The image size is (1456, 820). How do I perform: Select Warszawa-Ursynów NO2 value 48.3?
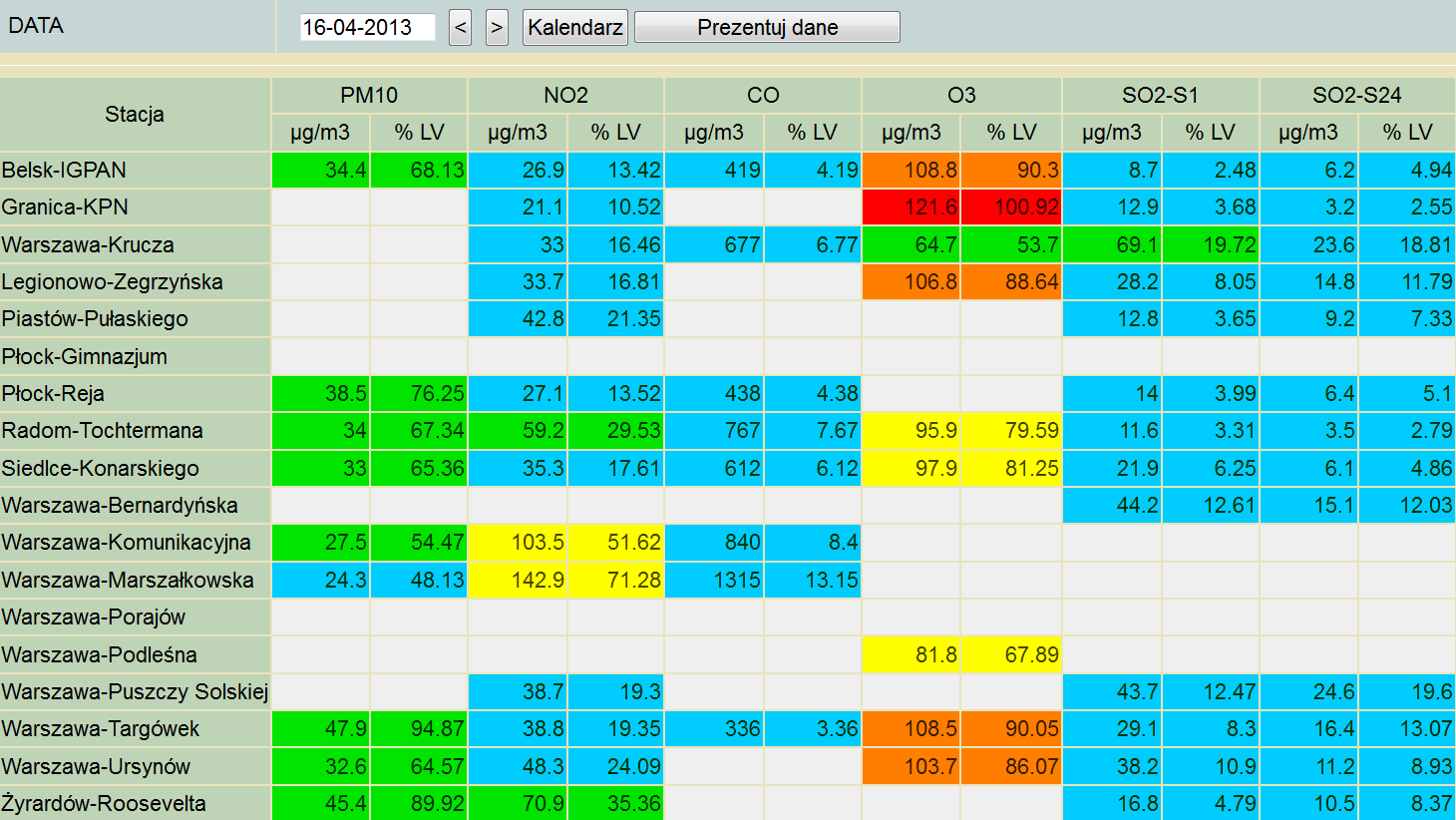[518, 766]
